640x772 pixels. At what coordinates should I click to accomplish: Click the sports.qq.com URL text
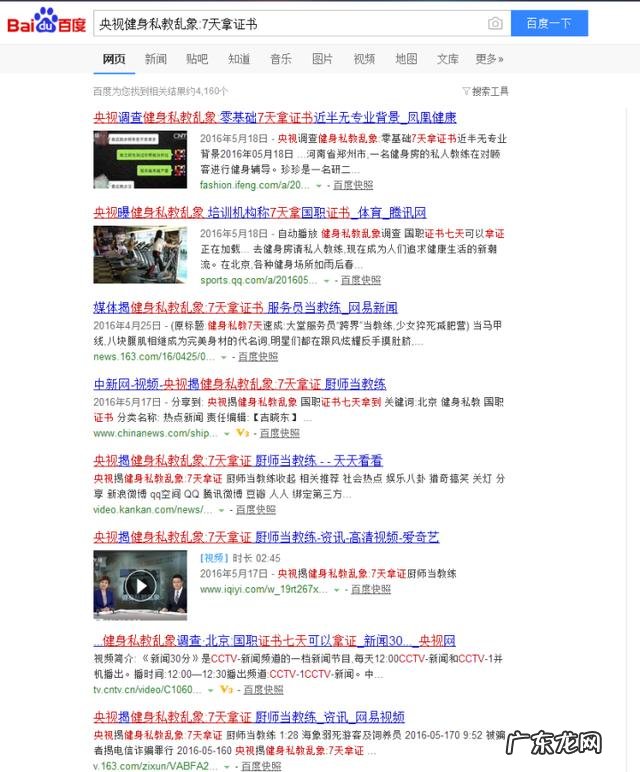pos(258,280)
